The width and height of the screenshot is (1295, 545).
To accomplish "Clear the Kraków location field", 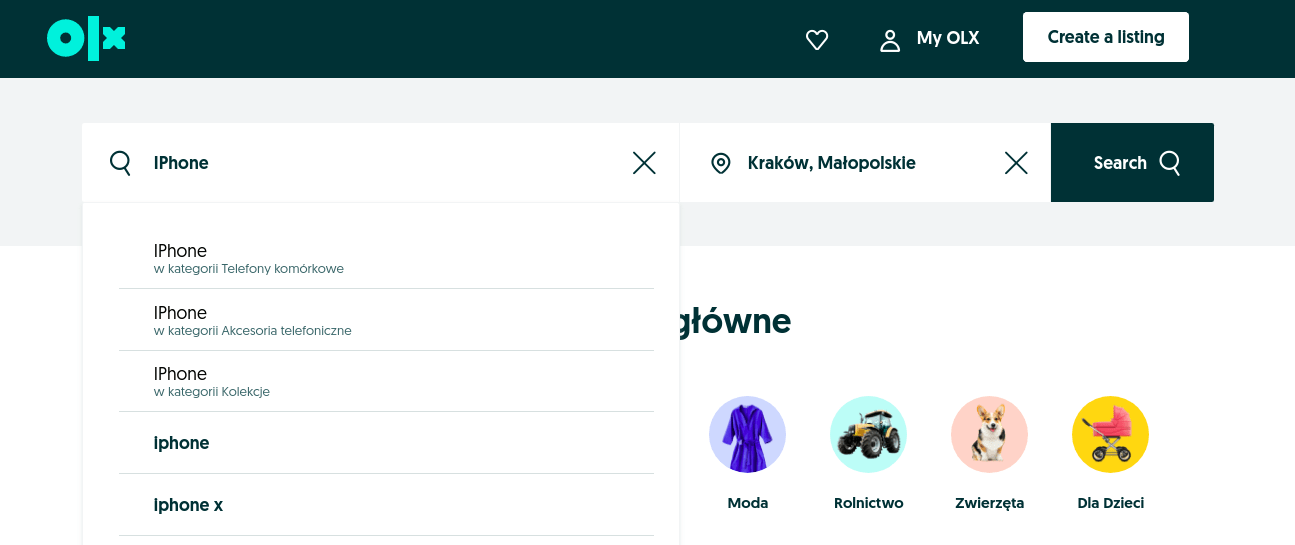I will tap(1015, 163).
